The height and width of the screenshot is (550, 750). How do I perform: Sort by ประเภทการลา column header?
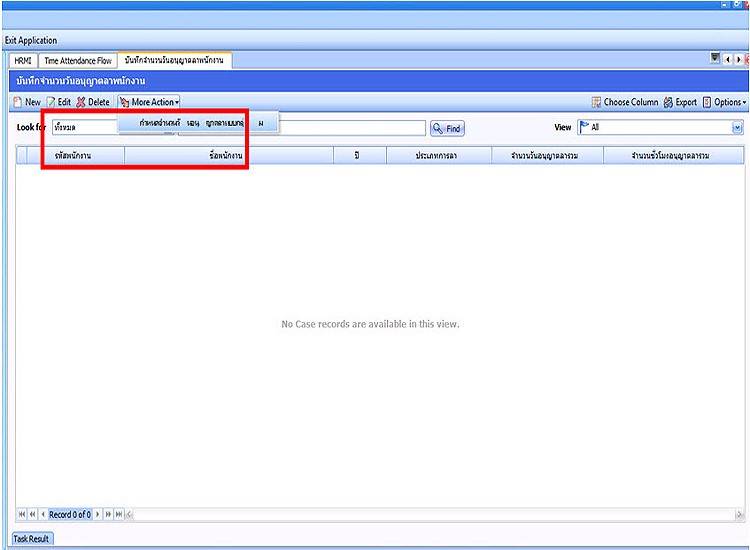(x=439, y=156)
